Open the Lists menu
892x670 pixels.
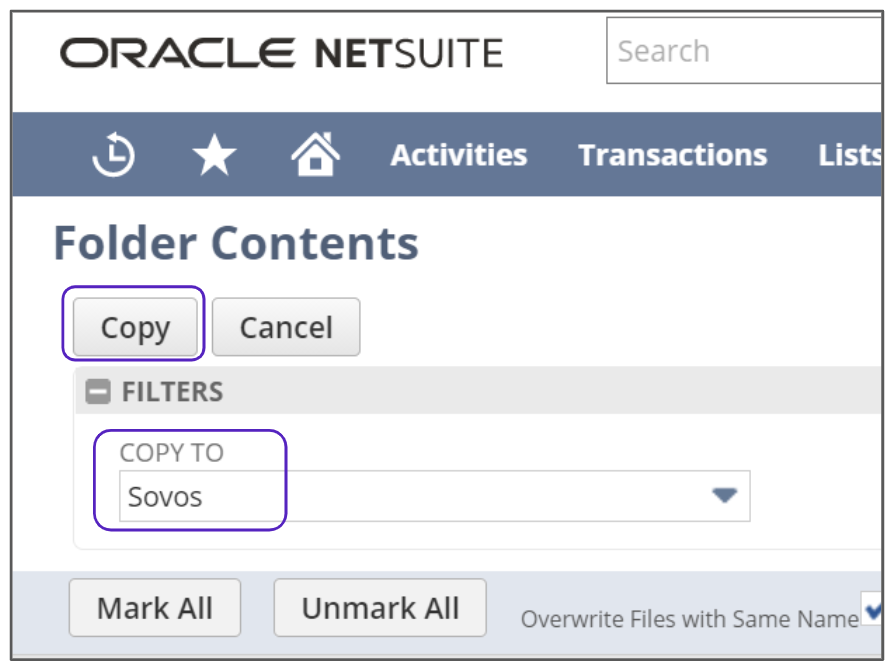pyautogui.click(x=849, y=155)
